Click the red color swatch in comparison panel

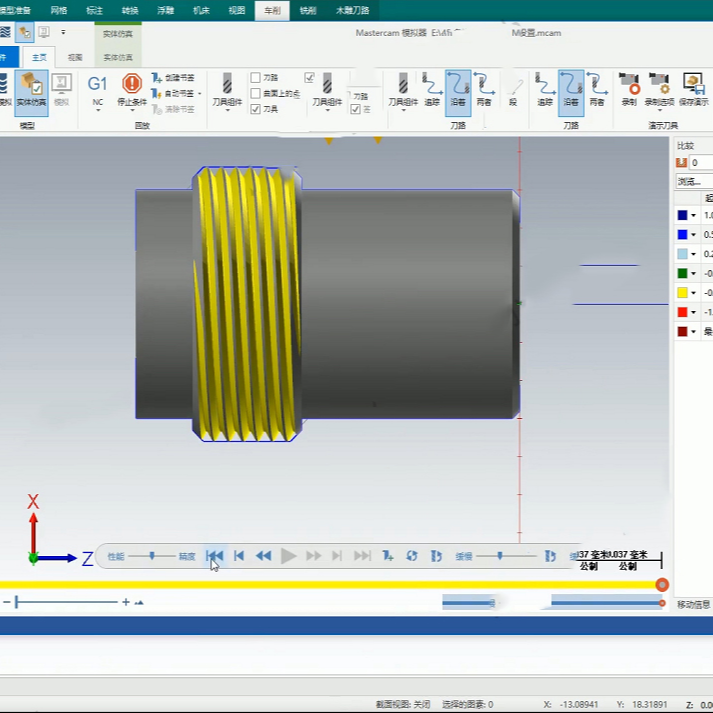(x=682, y=311)
